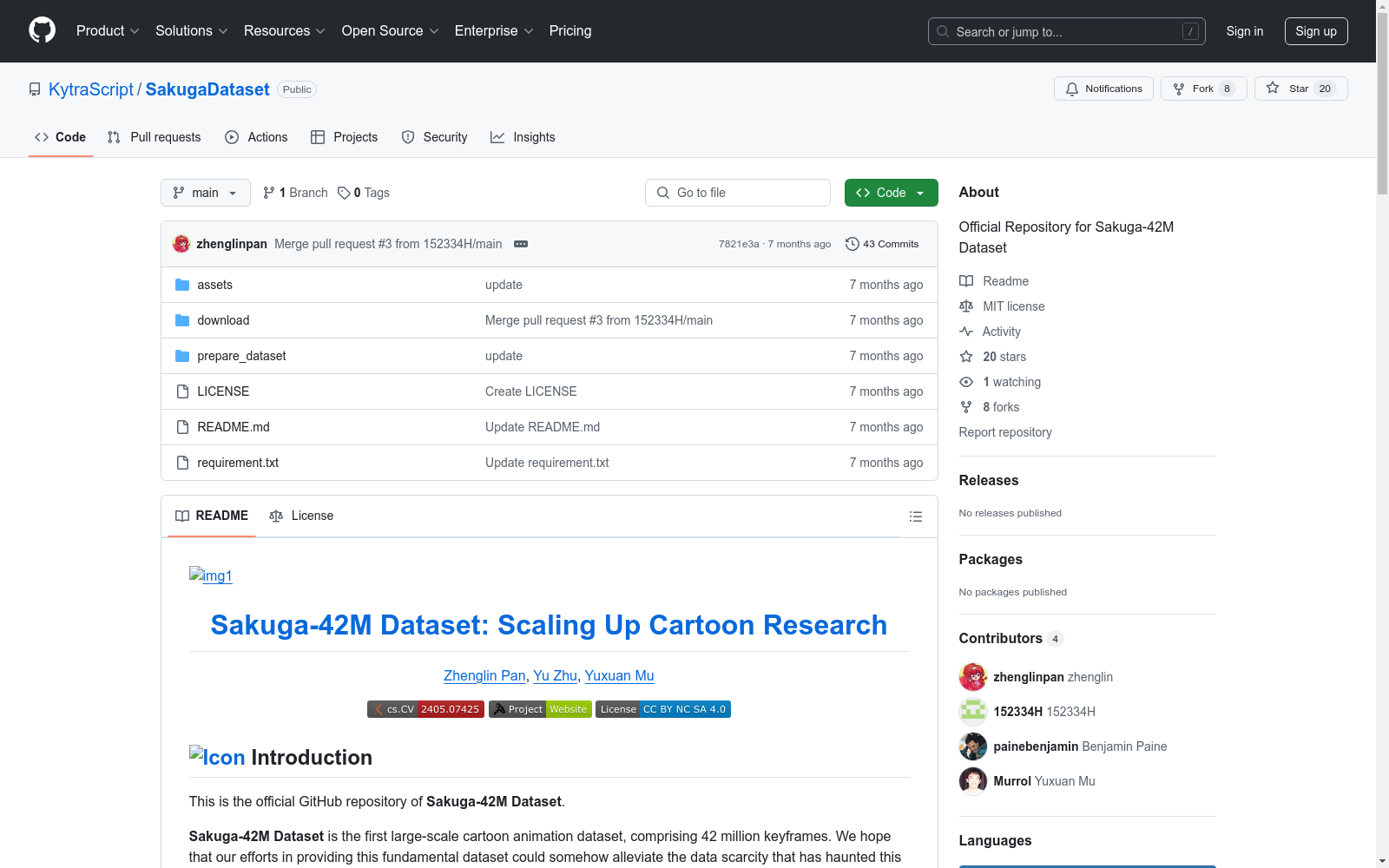The image size is (1389, 868).
Task: Click the License CC BY NC SA 4.0 badge
Action: 663,709
